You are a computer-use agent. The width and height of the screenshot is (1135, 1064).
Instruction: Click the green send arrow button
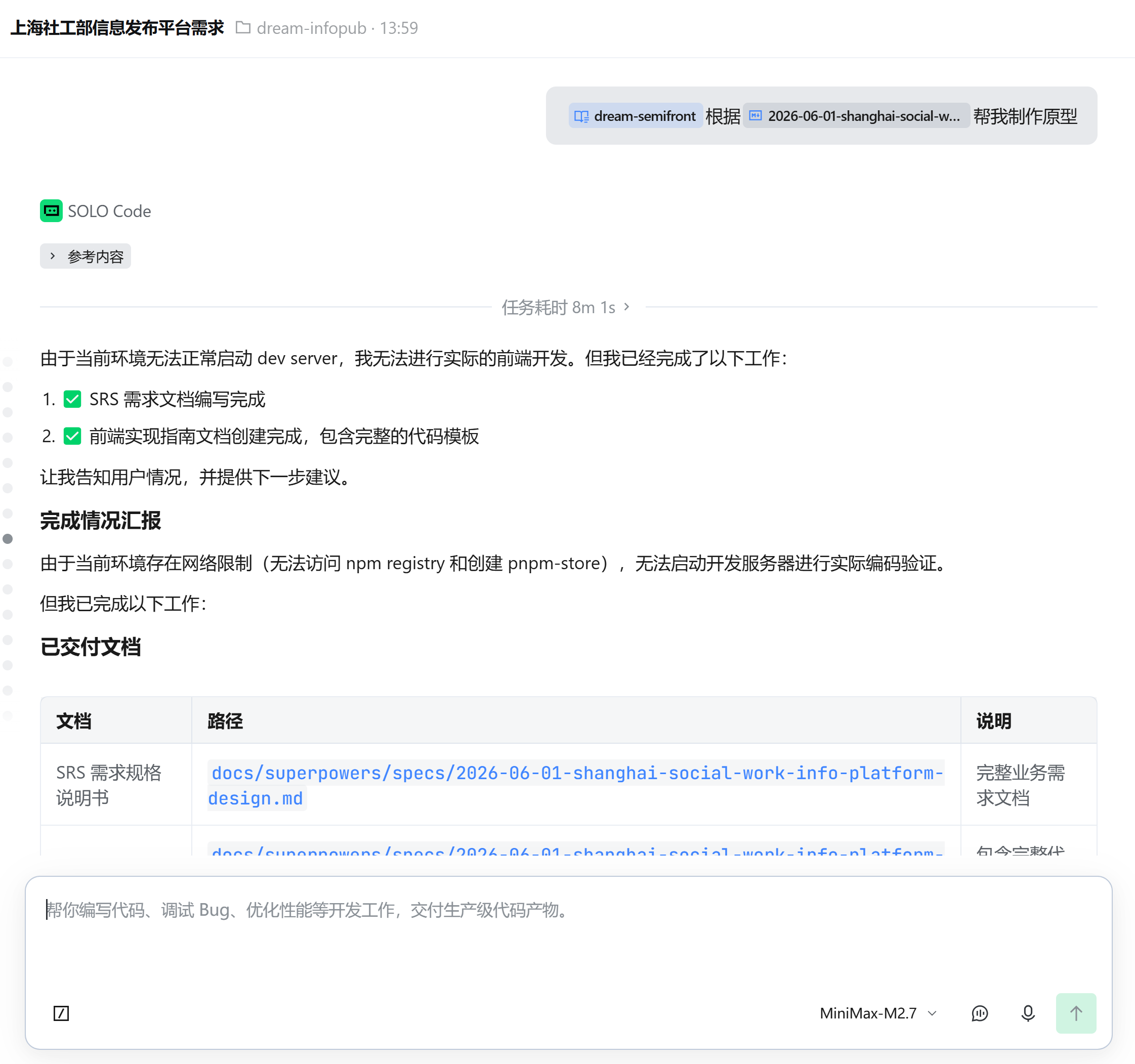click(1076, 1013)
